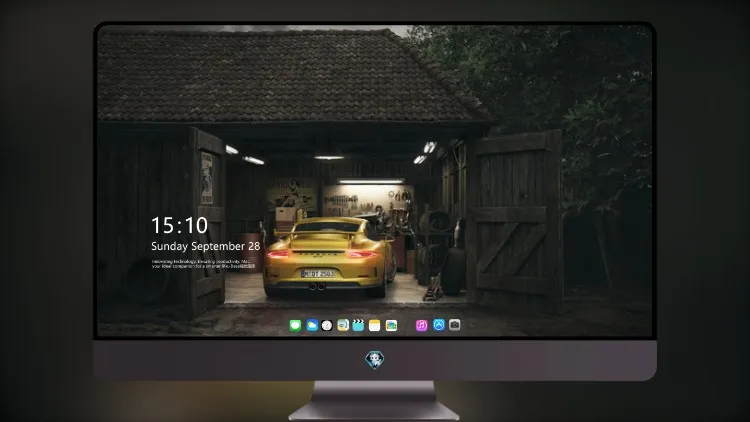Viewport: 750px width, 422px height.
Task: Open the blue App Store icon
Action: pos(439,325)
